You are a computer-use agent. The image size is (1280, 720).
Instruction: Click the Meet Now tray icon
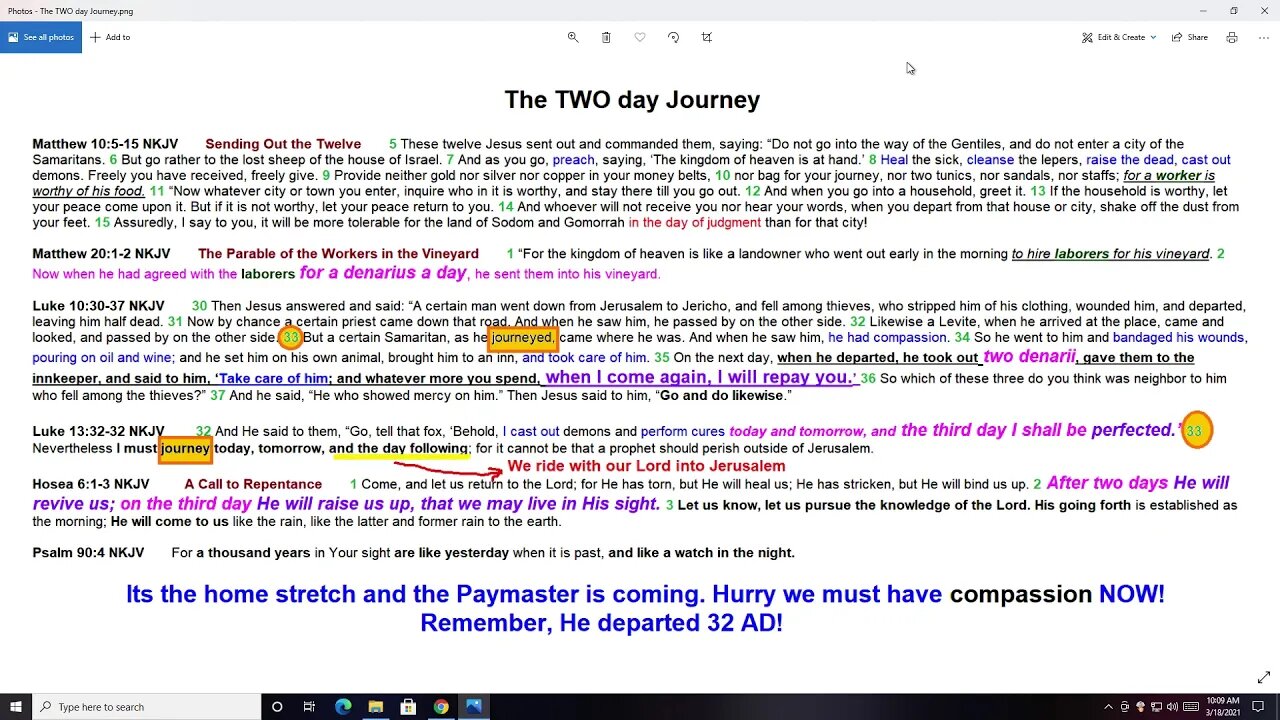[1125, 707]
